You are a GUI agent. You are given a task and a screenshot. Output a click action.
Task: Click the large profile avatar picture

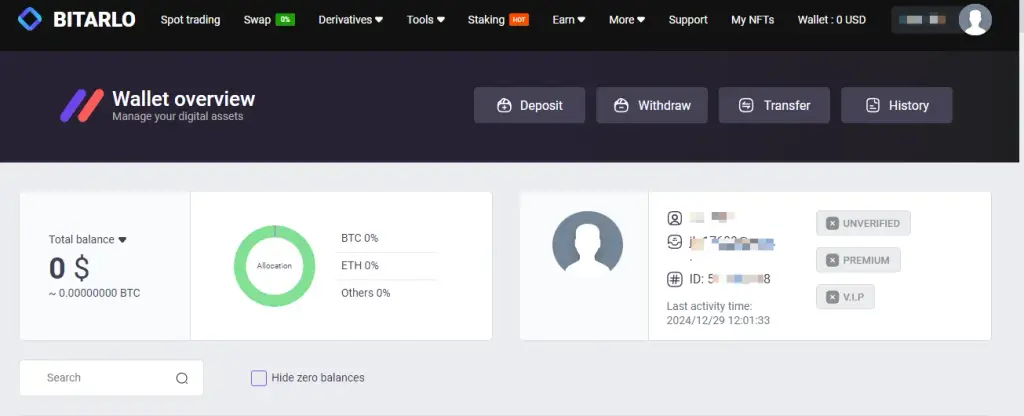pyautogui.click(x=588, y=246)
